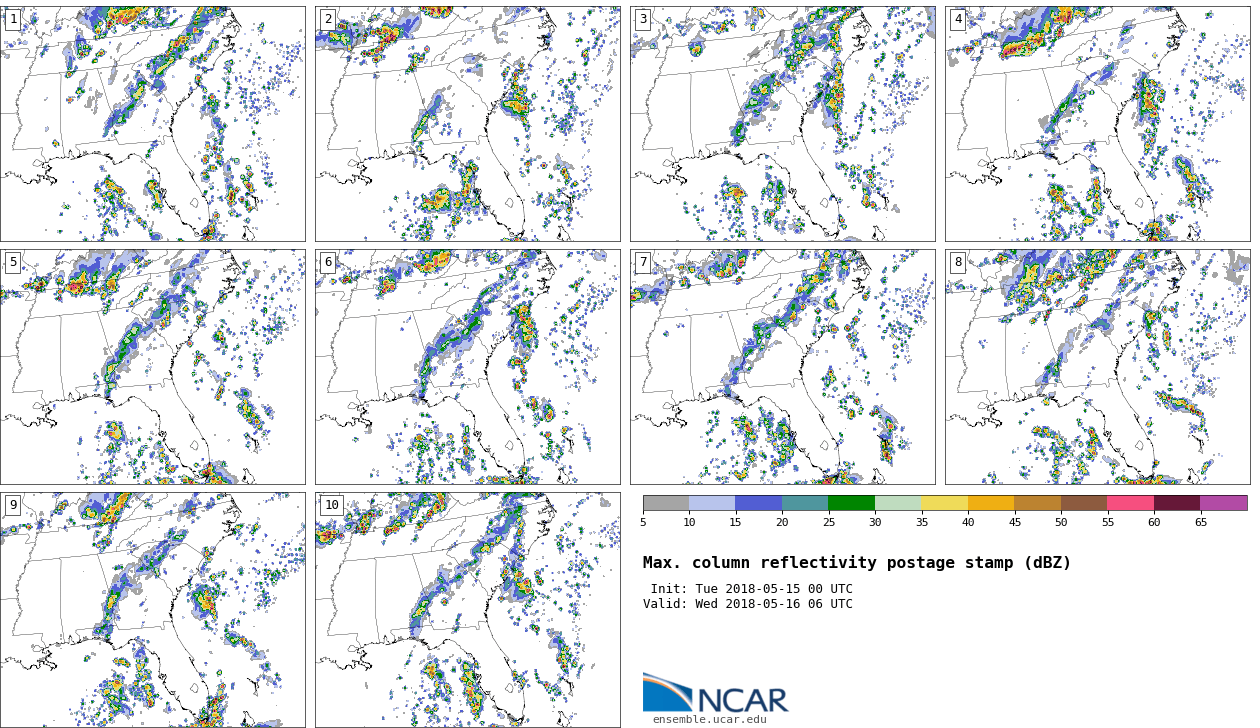Screen dimensions: 1260x728
Task: Click the dark green 25-30 dBZ swatch
Action: click(851, 503)
